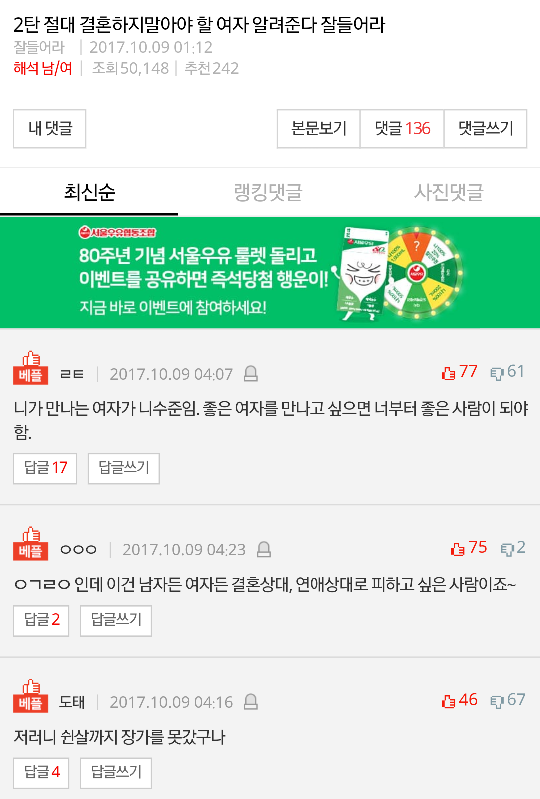Click the 댓글쓰기 button

pos(485,128)
